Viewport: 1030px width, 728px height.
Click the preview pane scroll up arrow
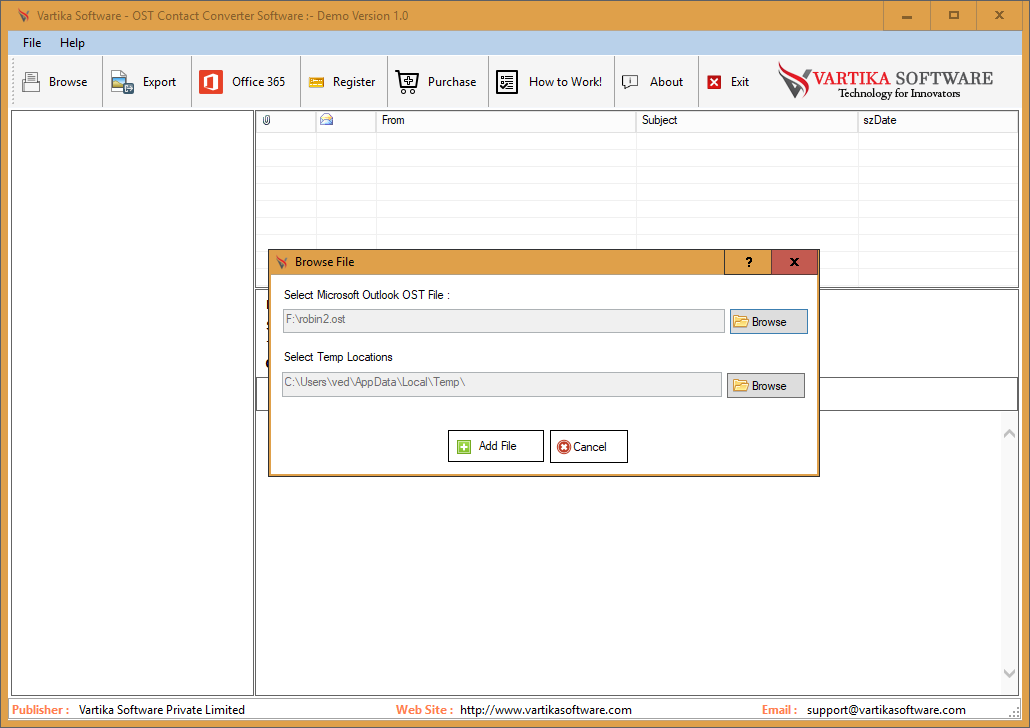click(x=1010, y=434)
